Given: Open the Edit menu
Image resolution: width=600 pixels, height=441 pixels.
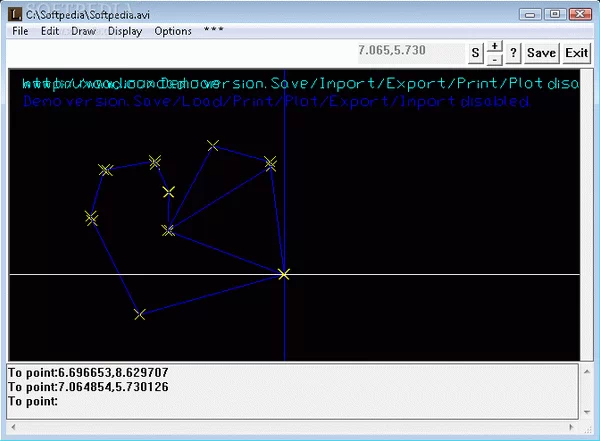Looking at the screenshot, I should click(x=50, y=31).
